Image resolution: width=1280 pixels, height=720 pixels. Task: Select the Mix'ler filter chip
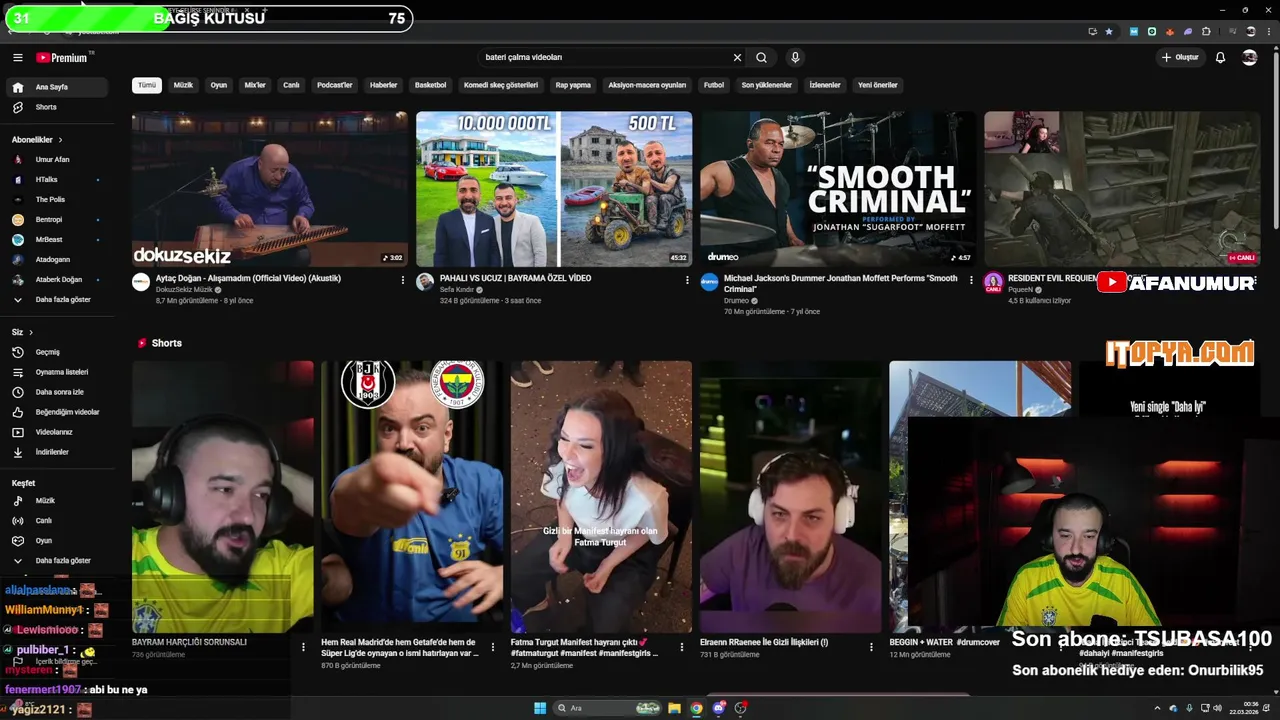pyautogui.click(x=255, y=85)
